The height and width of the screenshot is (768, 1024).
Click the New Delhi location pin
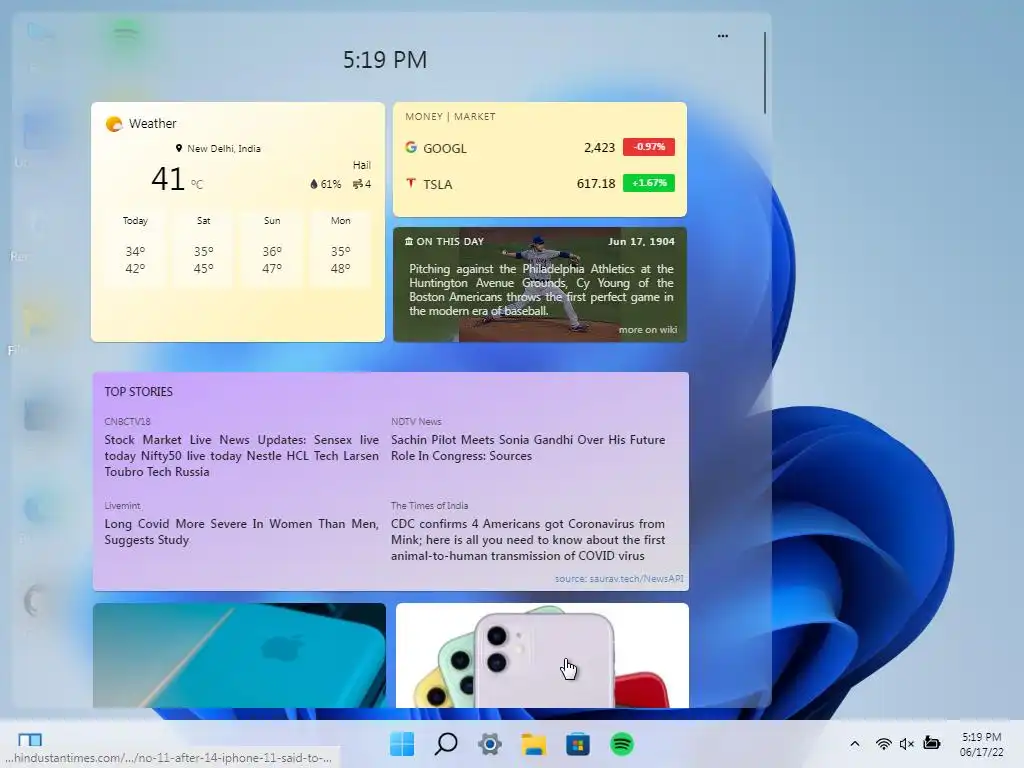pyautogui.click(x=179, y=148)
